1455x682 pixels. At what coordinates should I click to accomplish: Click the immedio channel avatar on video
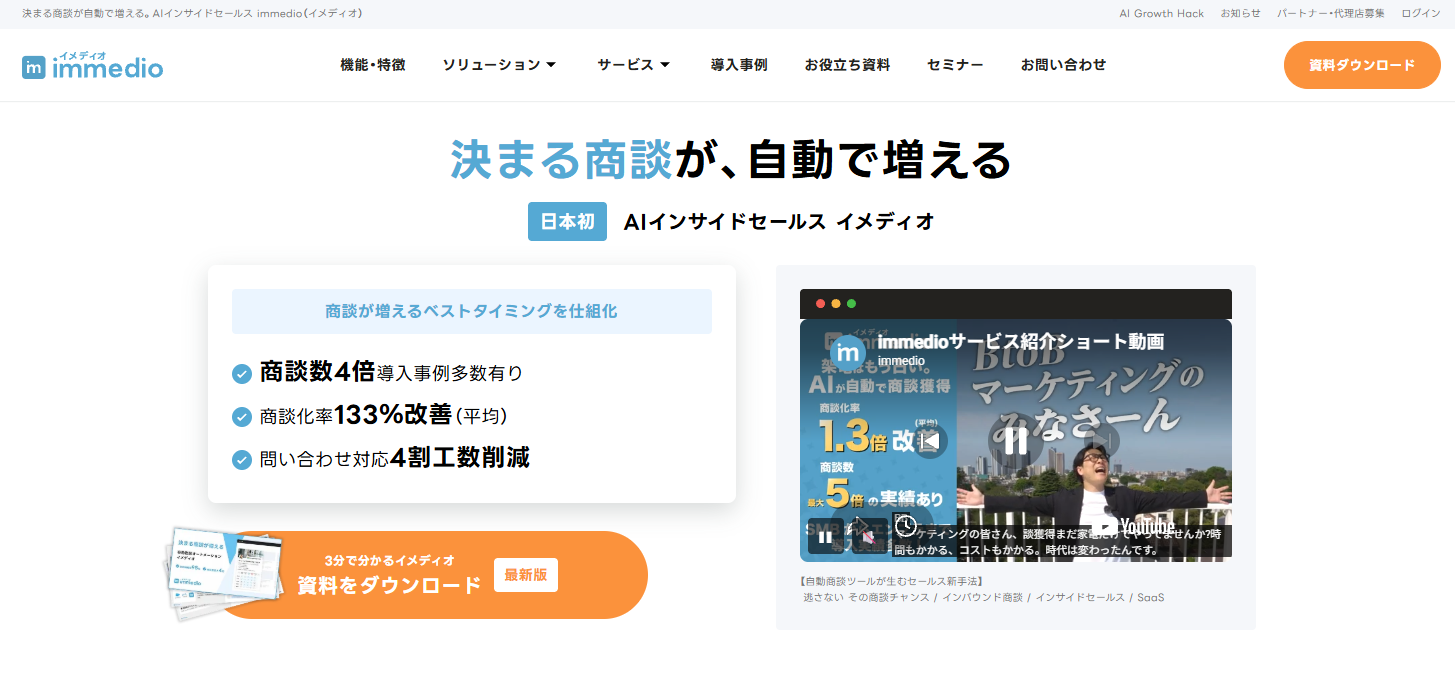point(849,350)
